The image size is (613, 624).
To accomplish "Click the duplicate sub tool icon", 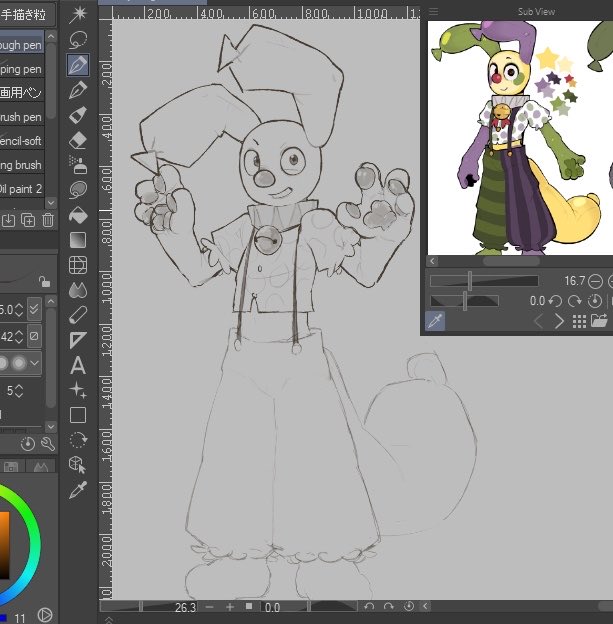I will pyautogui.click(x=28, y=220).
